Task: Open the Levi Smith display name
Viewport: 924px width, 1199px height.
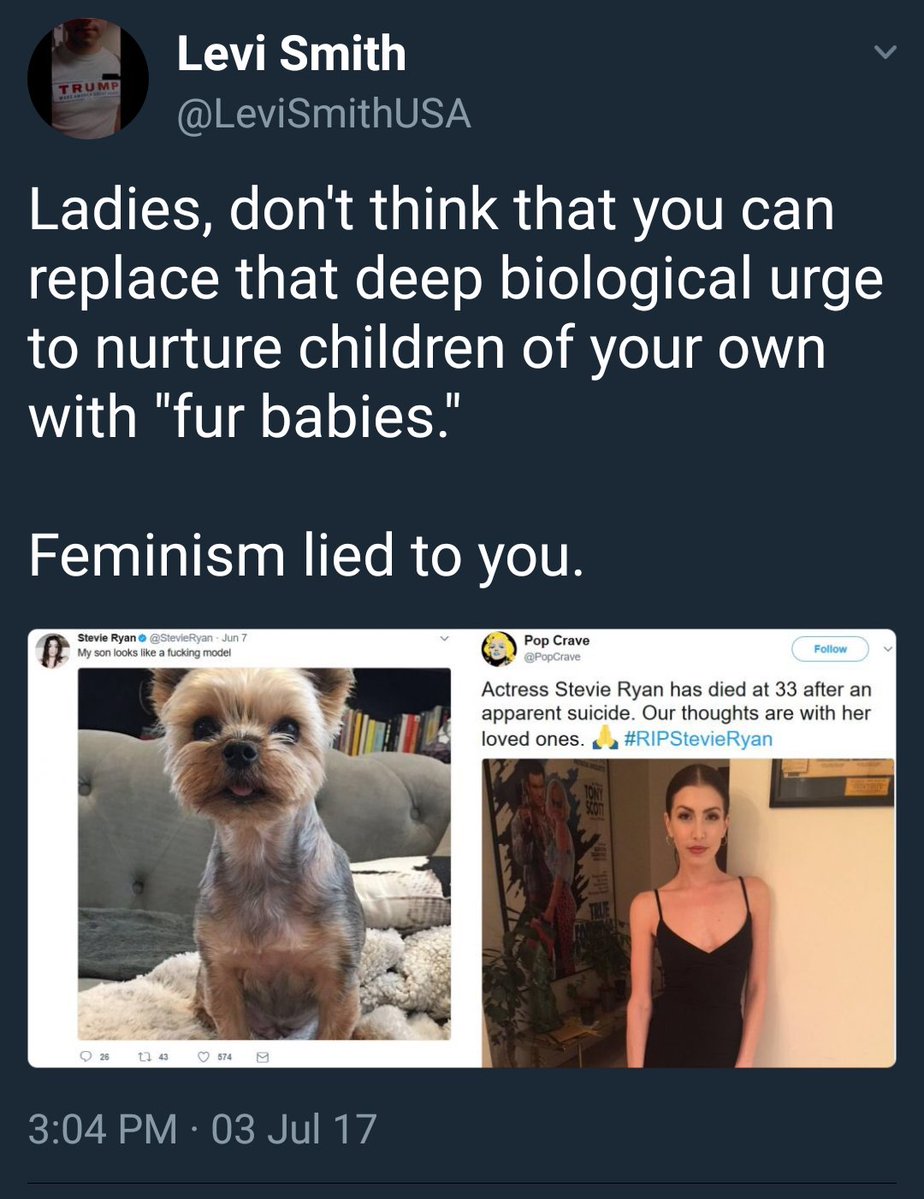Action: tap(291, 54)
